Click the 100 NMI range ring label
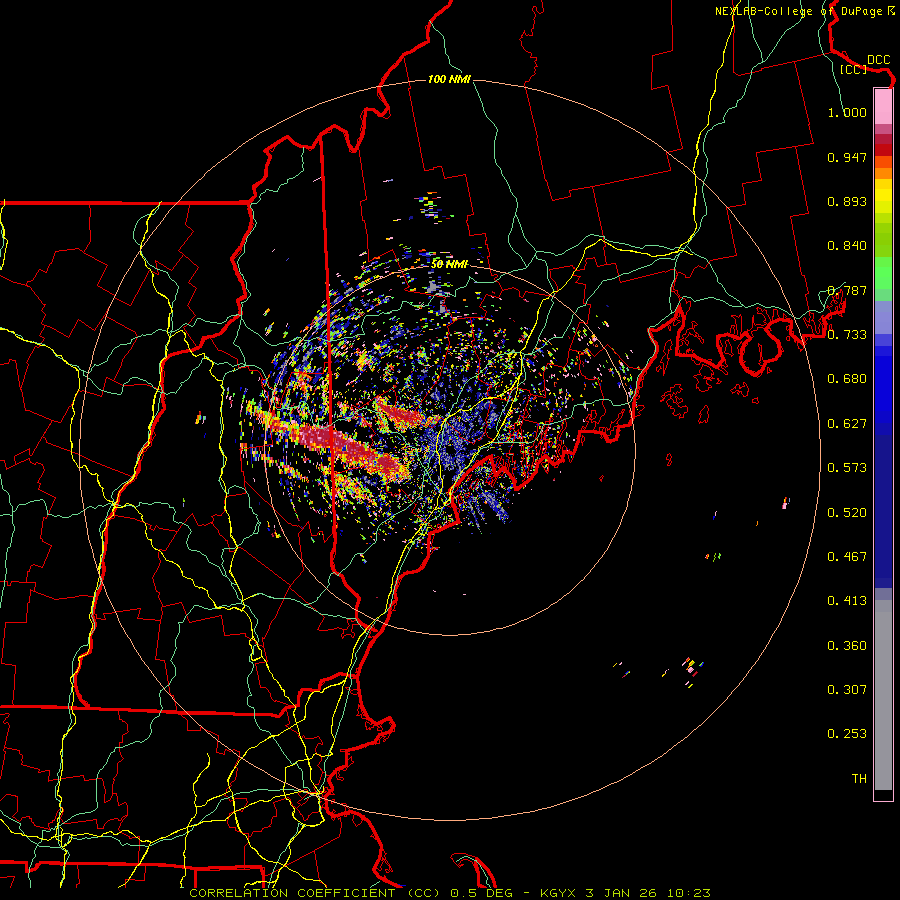The height and width of the screenshot is (900, 900). pos(449,79)
